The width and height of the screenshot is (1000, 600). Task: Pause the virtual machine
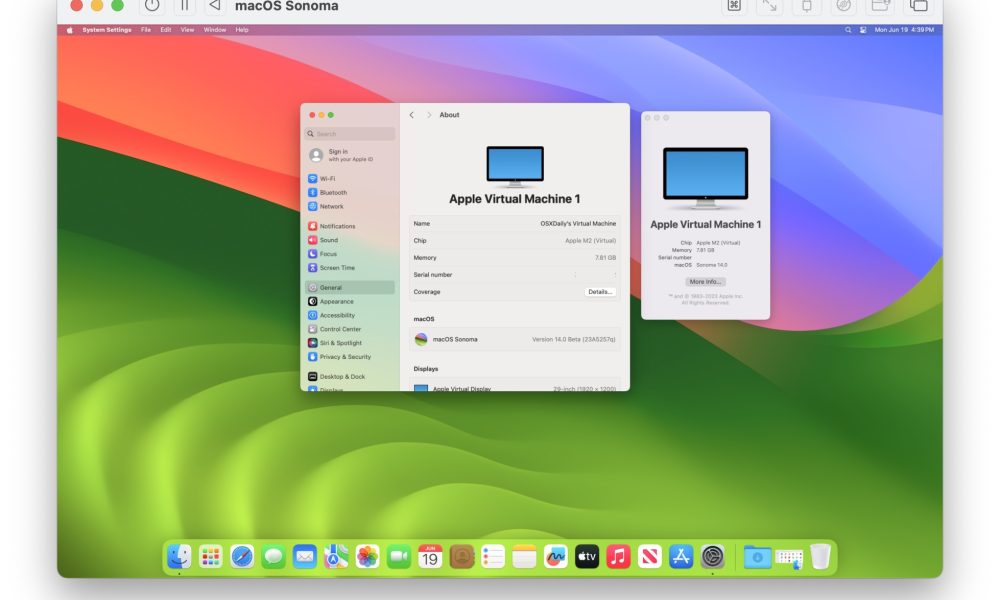click(184, 6)
